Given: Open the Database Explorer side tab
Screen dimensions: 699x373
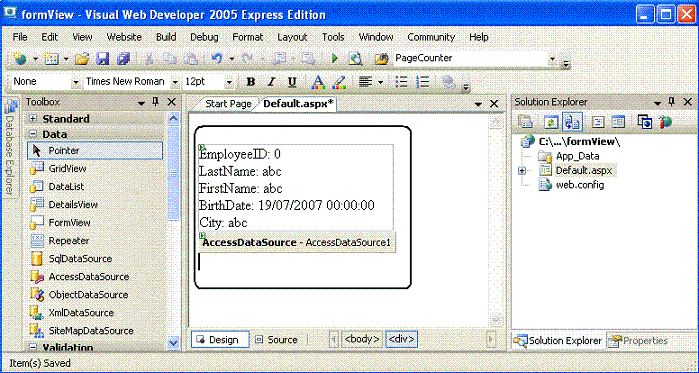Looking at the screenshot, I should pos(10,147).
